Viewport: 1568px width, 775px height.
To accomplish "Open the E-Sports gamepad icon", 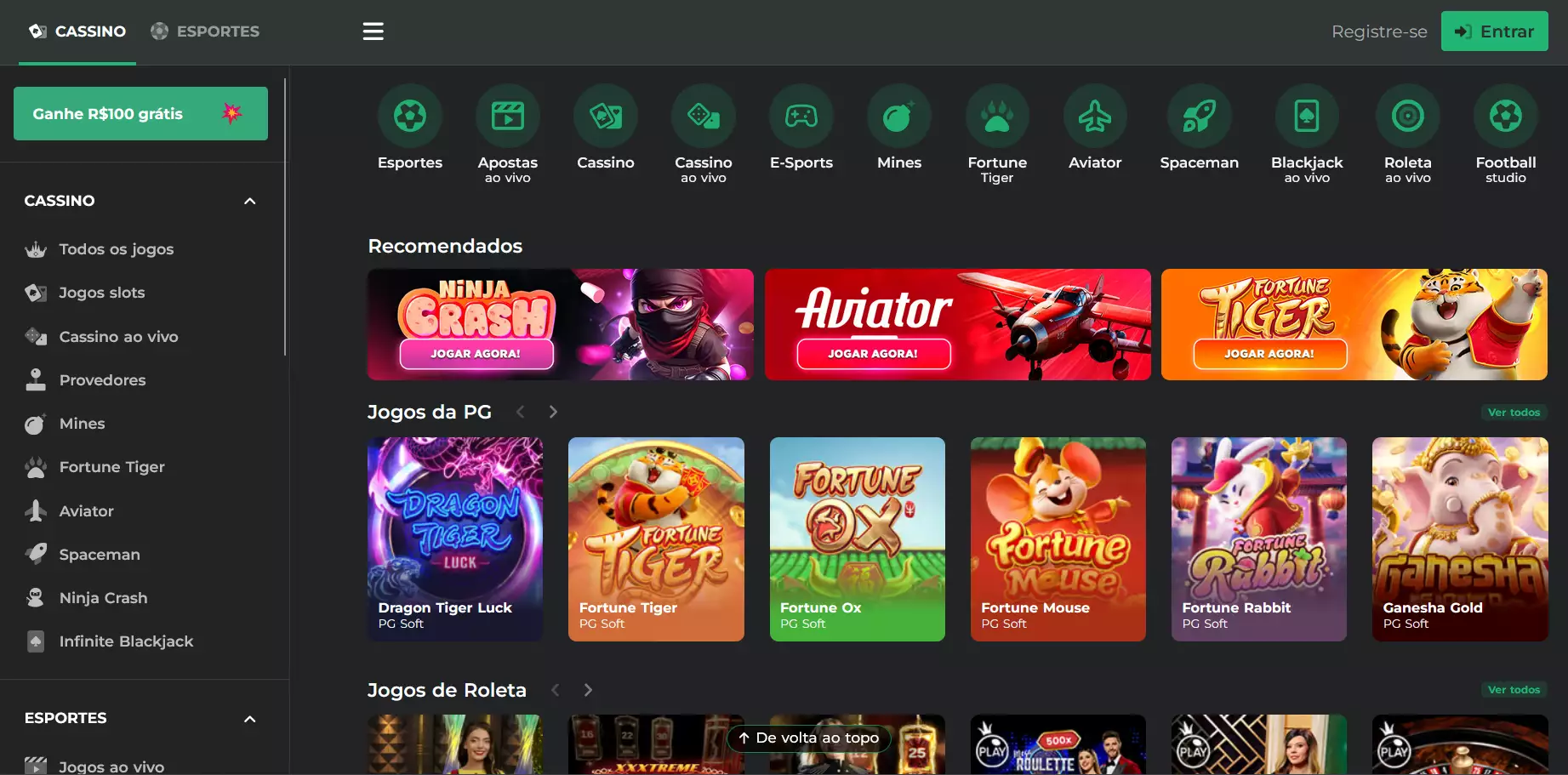I will 801,117.
